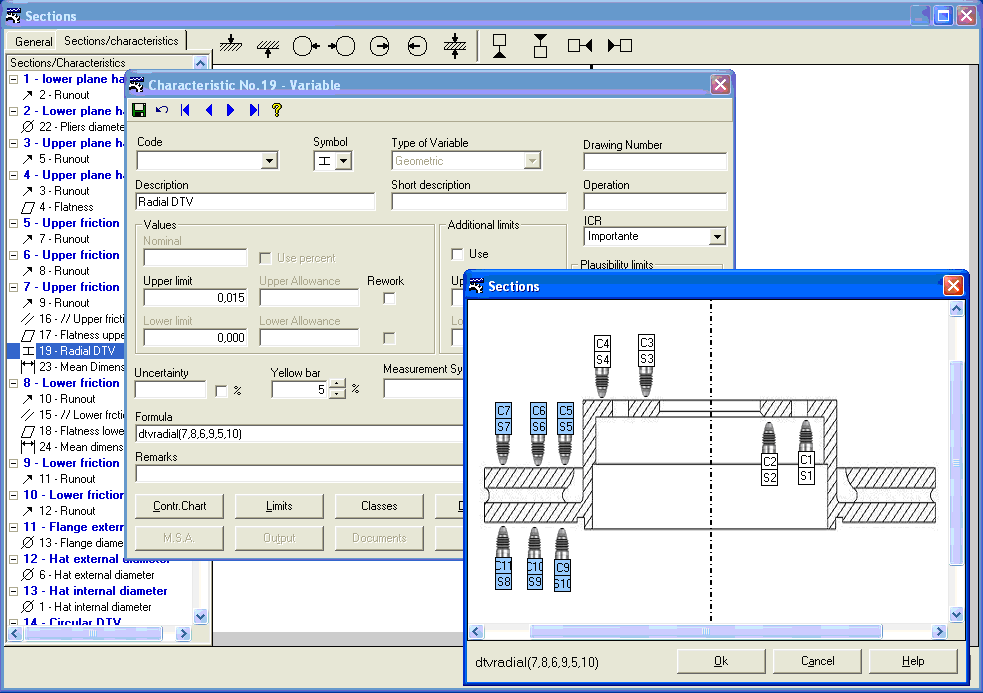Viewport: 983px width, 693px height.
Task: Go to last record arrow icon
Action: pyautogui.click(x=254, y=110)
